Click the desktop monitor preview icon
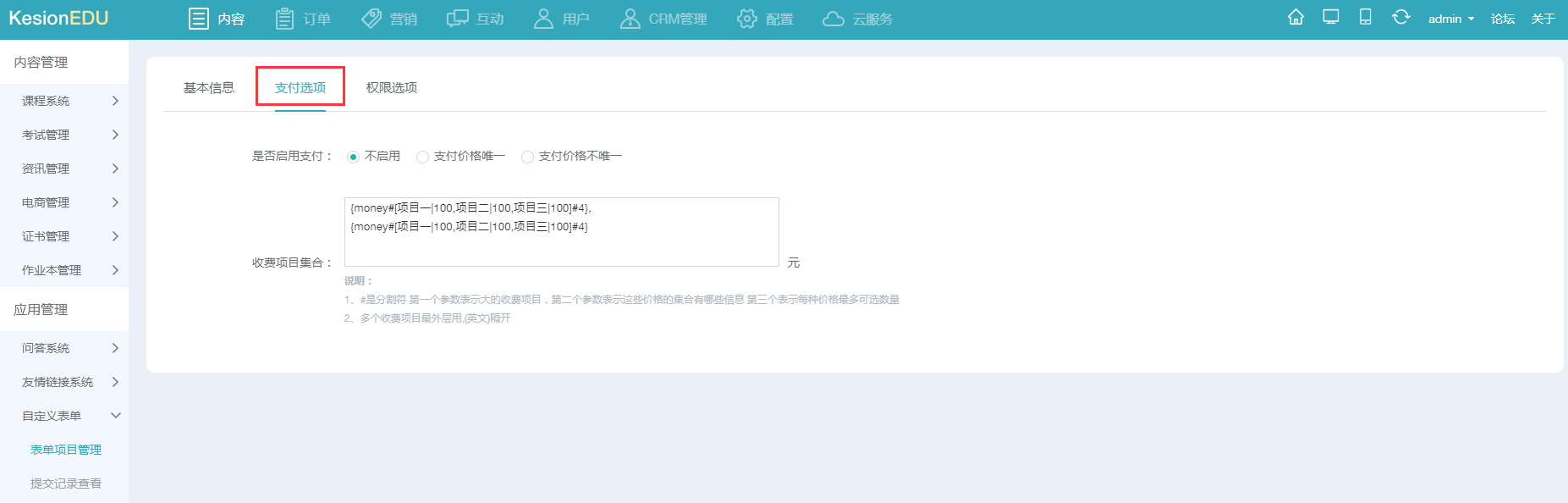 (1331, 18)
